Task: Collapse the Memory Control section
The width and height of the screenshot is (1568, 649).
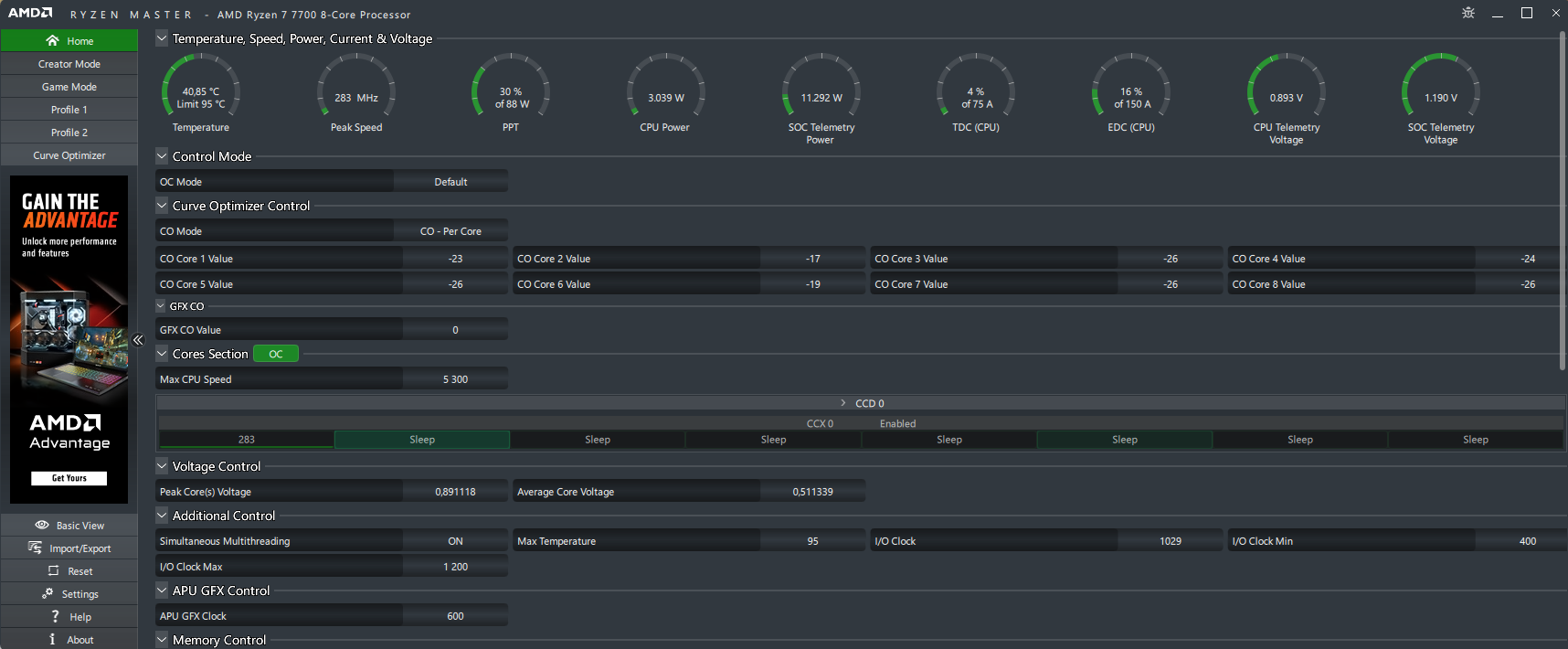Action: click(x=162, y=640)
